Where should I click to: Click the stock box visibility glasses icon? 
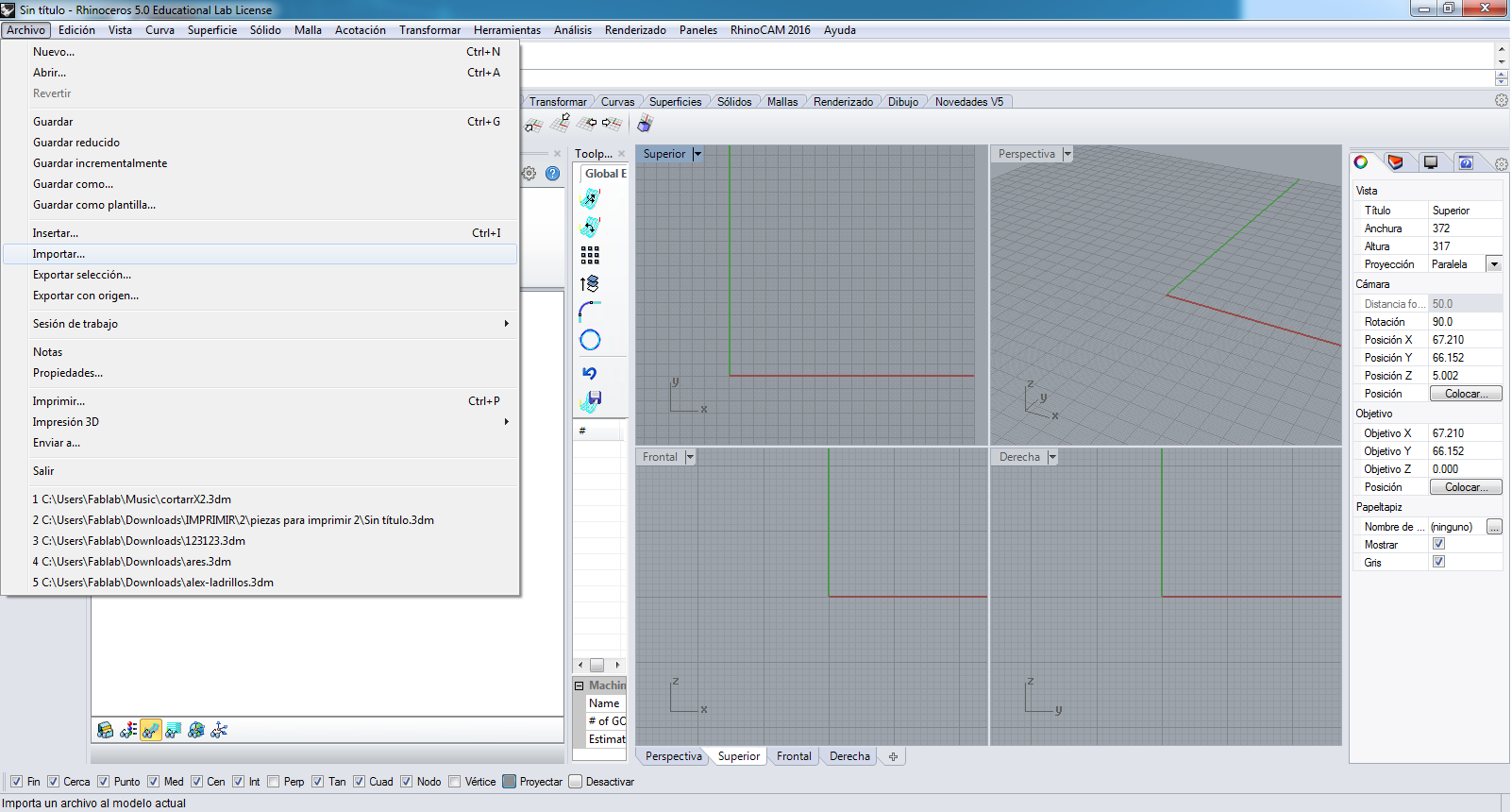coord(106,730)
